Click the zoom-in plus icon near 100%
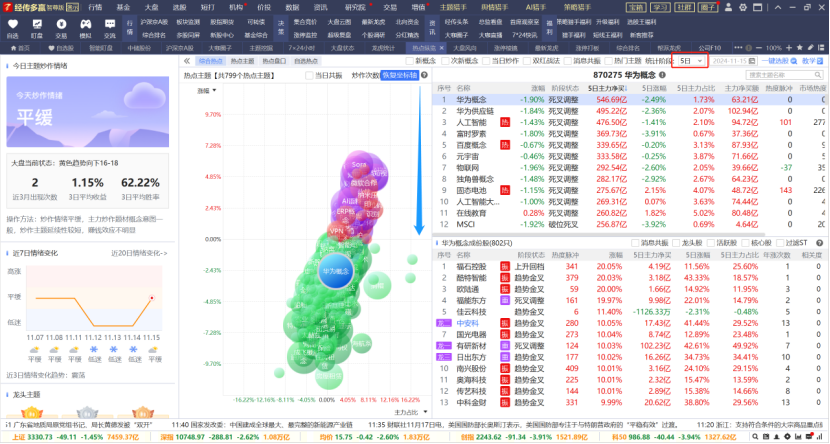 [789, 48]
